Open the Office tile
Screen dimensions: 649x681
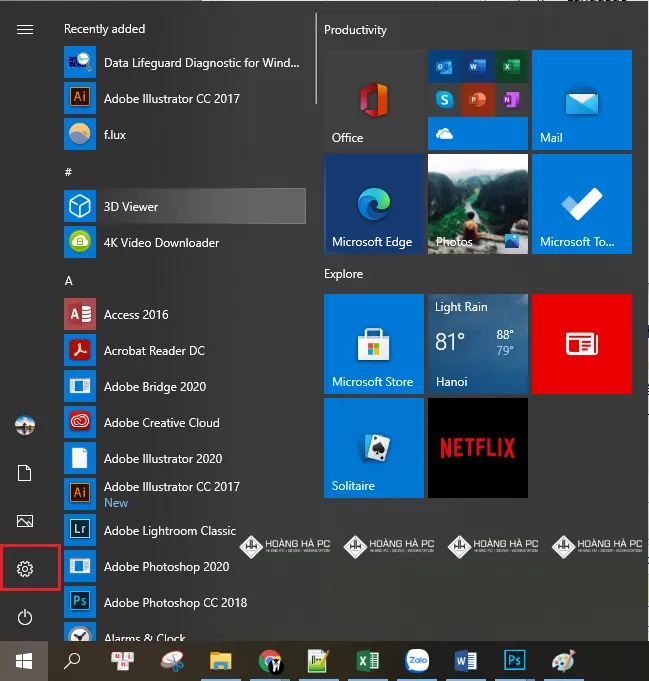[373, 100]
